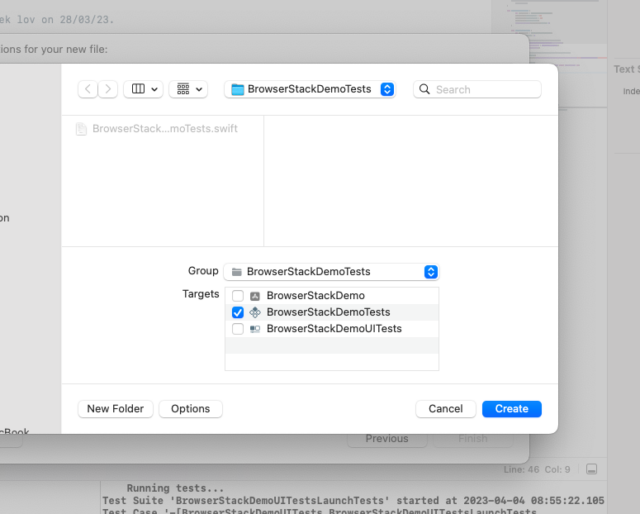The height and width of the screenshot is (514, 640).
Task: Click the Search input field
Action: 478,89
